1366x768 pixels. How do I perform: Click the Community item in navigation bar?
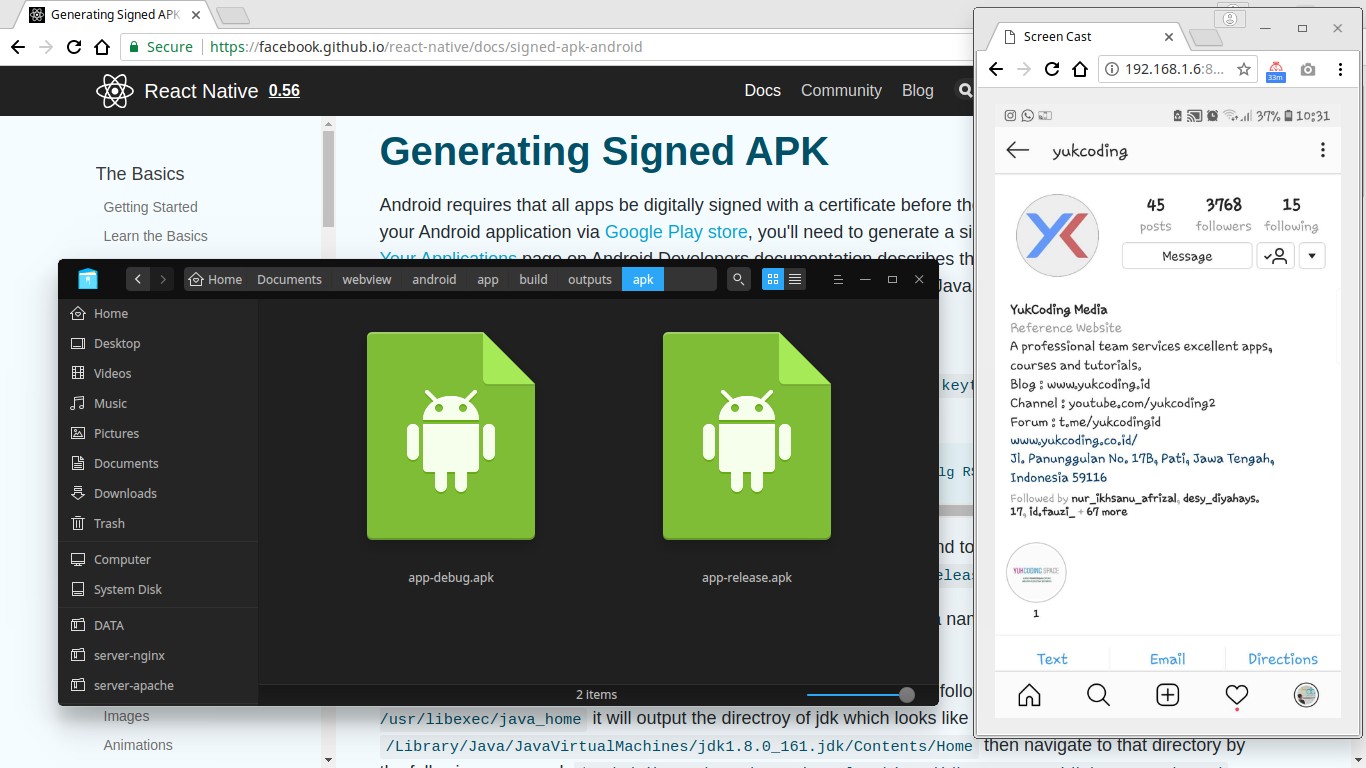841,90
